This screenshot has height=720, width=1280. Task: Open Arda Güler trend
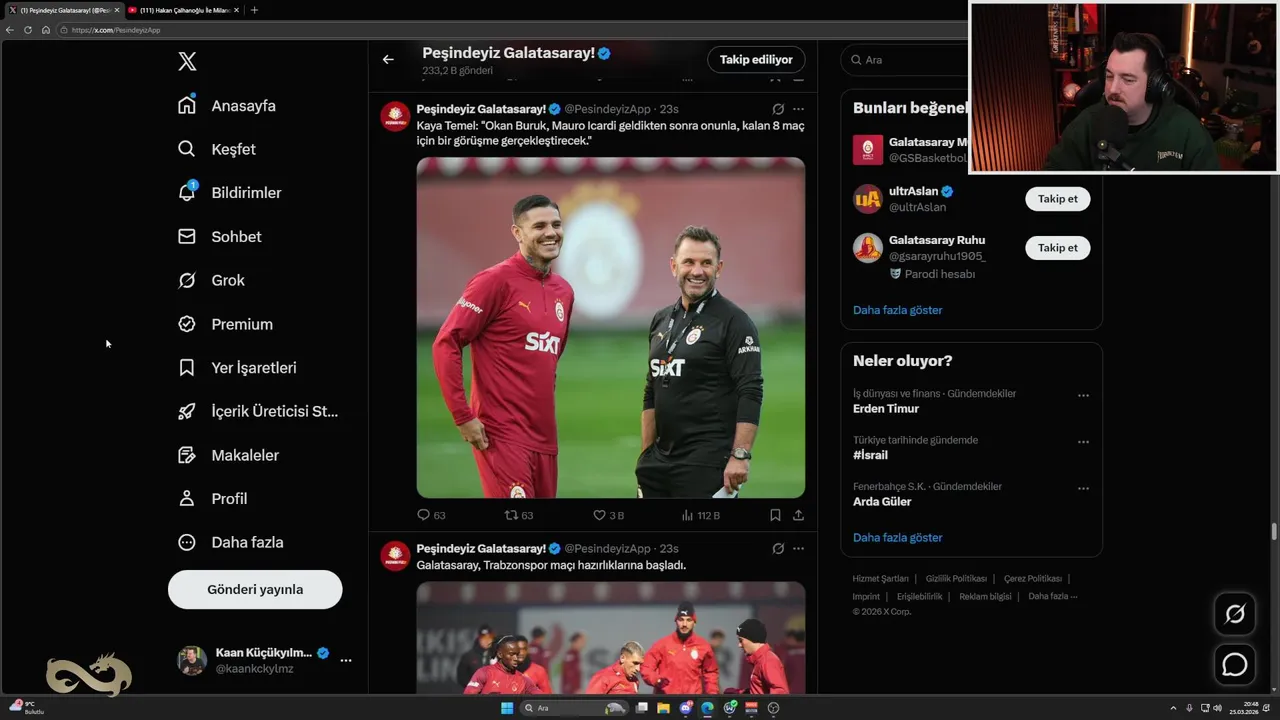[x=882, y=502]
